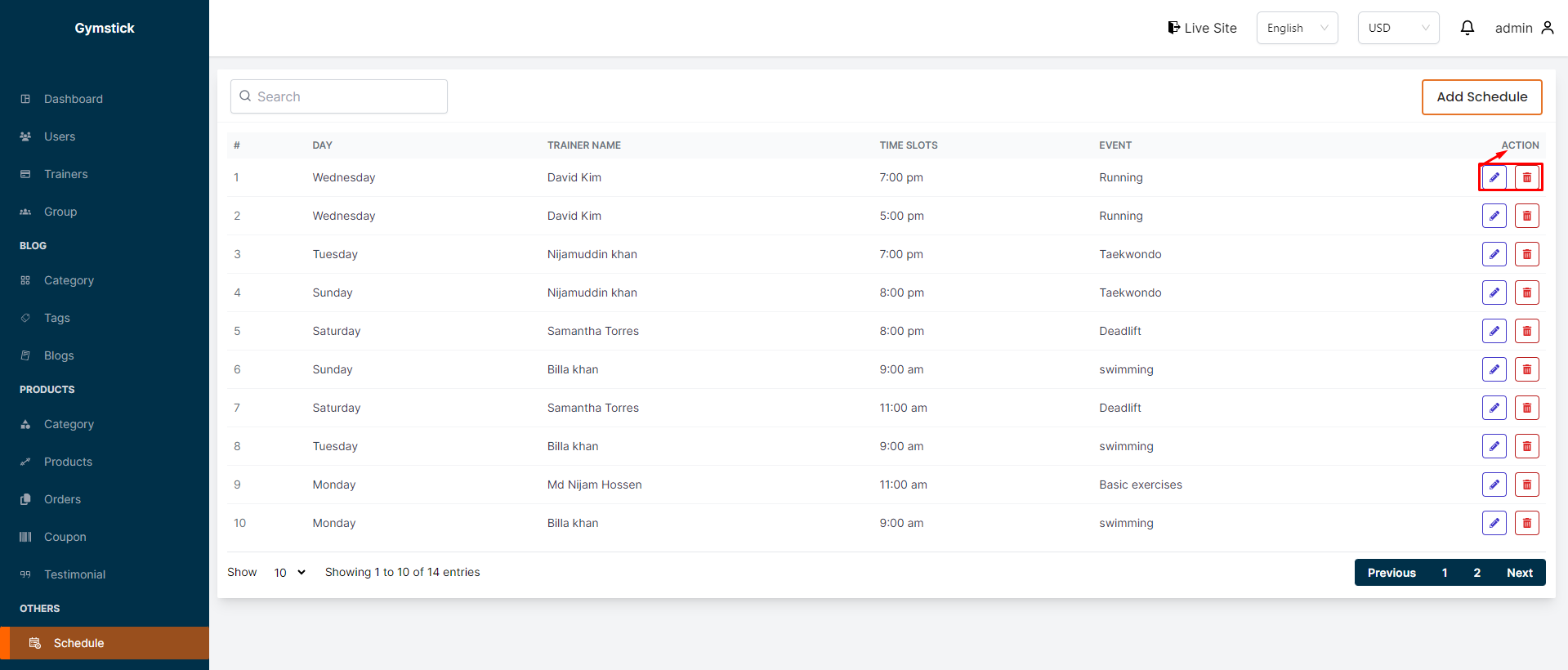
Task: Delete row 10 Monday swimming schedule
Action: pos(1526,523)
